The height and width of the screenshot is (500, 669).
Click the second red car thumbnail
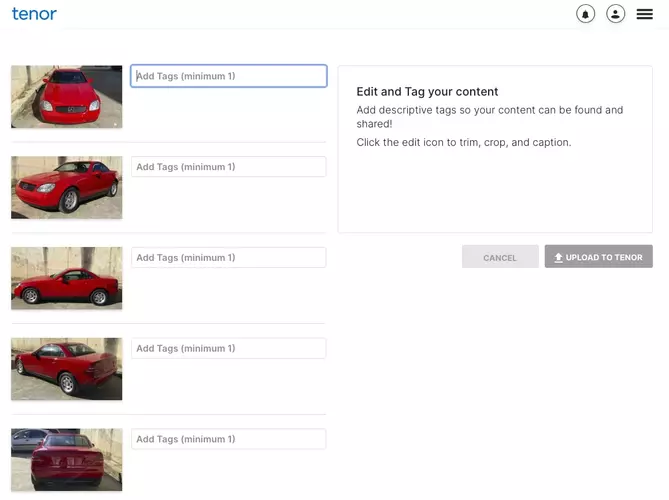click(66, 187)
